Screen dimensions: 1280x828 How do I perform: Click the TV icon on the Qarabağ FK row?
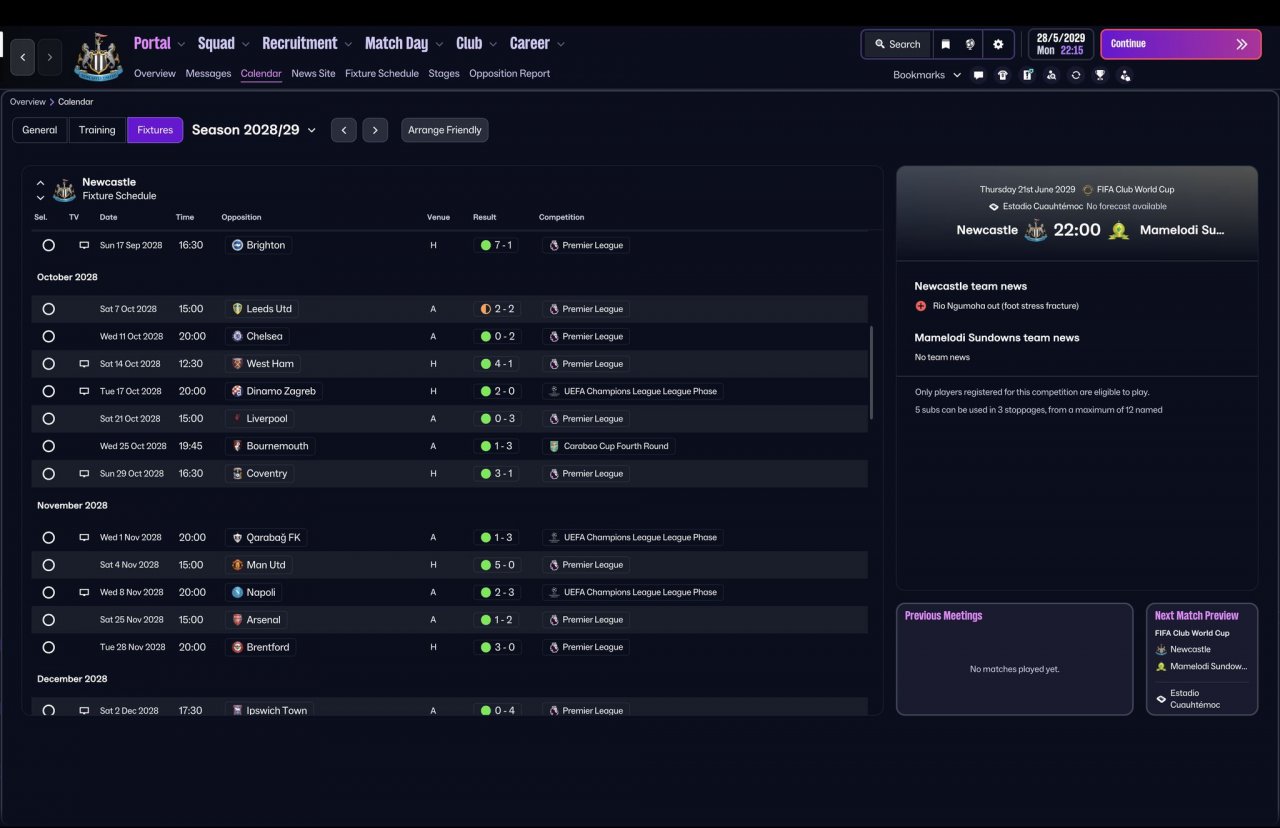coord(84,538)
